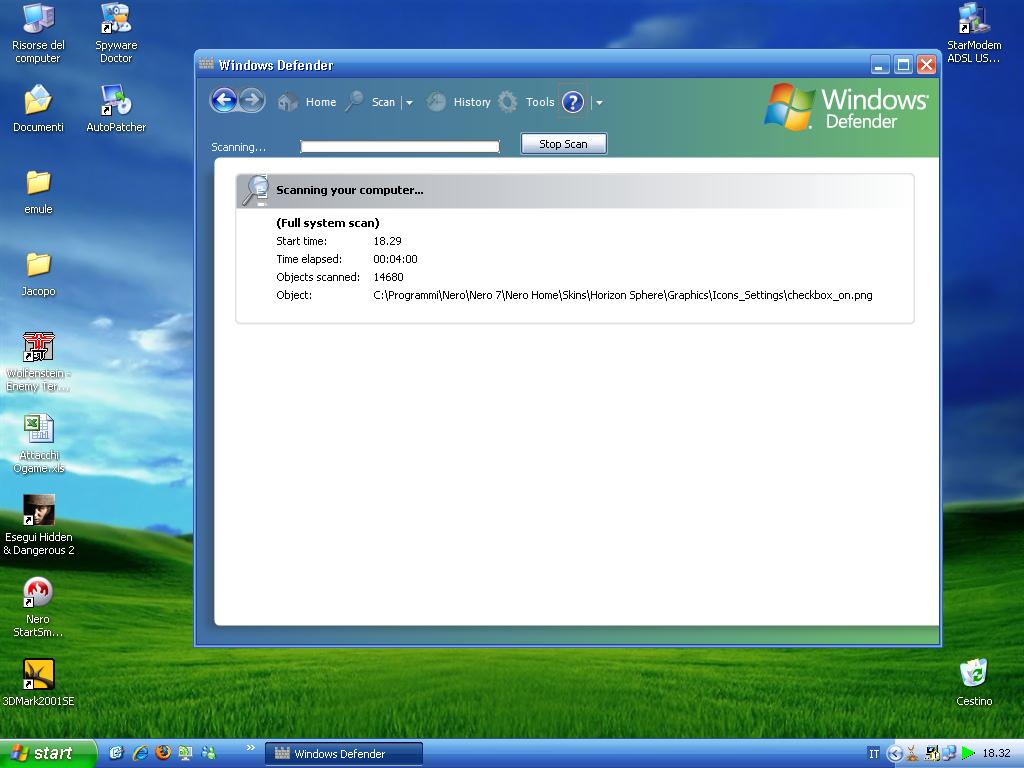The height and width of the screenshot is (768, 1024).
Task: Open the Home page in Windows Defender
Action: 307,102
